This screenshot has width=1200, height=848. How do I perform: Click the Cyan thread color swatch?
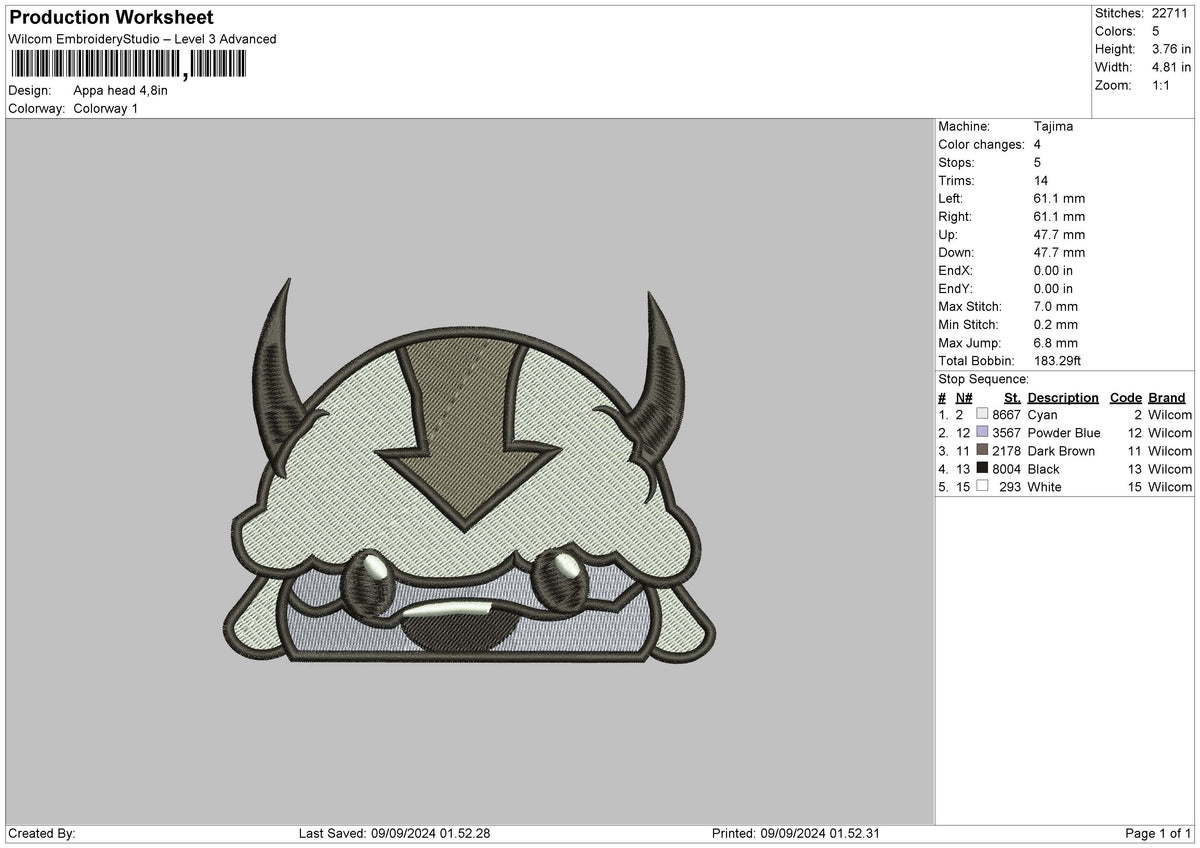[x=980, y=414]
